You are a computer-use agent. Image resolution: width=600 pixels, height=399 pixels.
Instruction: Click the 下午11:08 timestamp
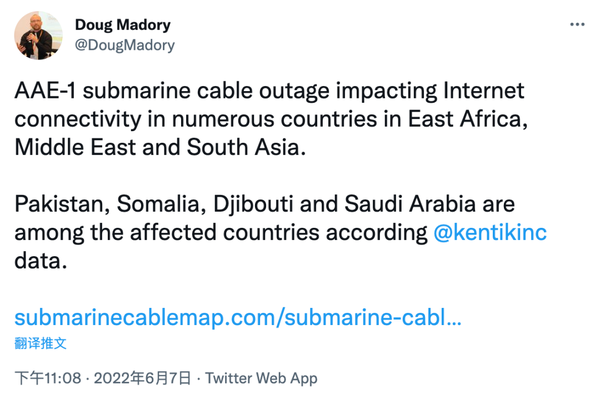point(48,378)
